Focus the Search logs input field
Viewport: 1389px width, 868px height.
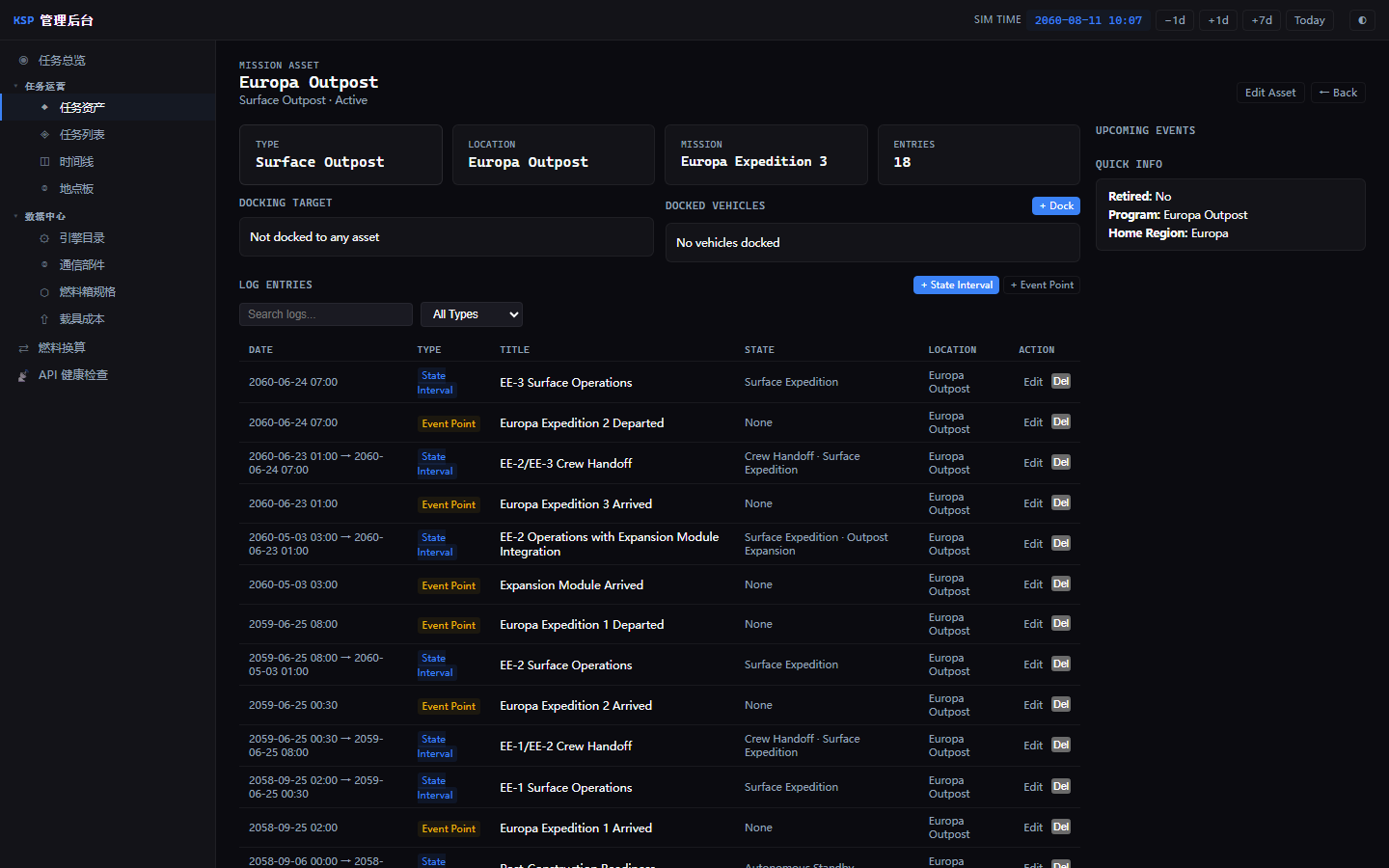326,314
